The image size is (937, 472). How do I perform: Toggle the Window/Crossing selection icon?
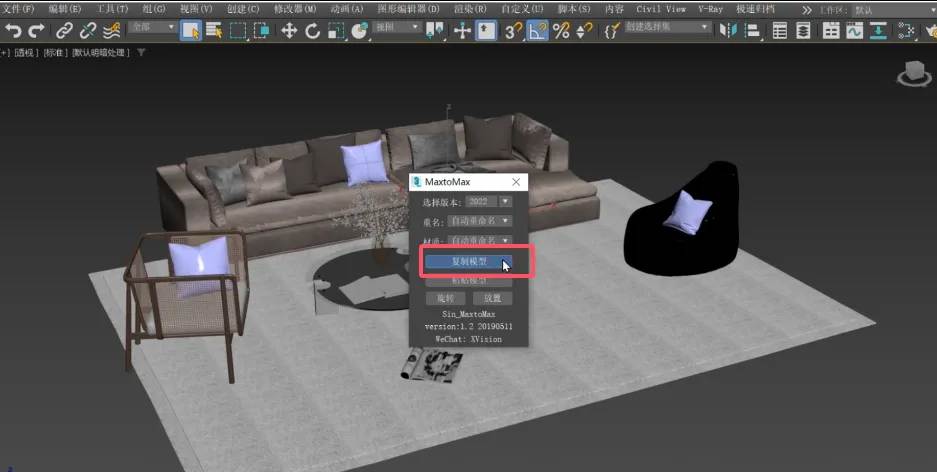click(x=261, y=30)
